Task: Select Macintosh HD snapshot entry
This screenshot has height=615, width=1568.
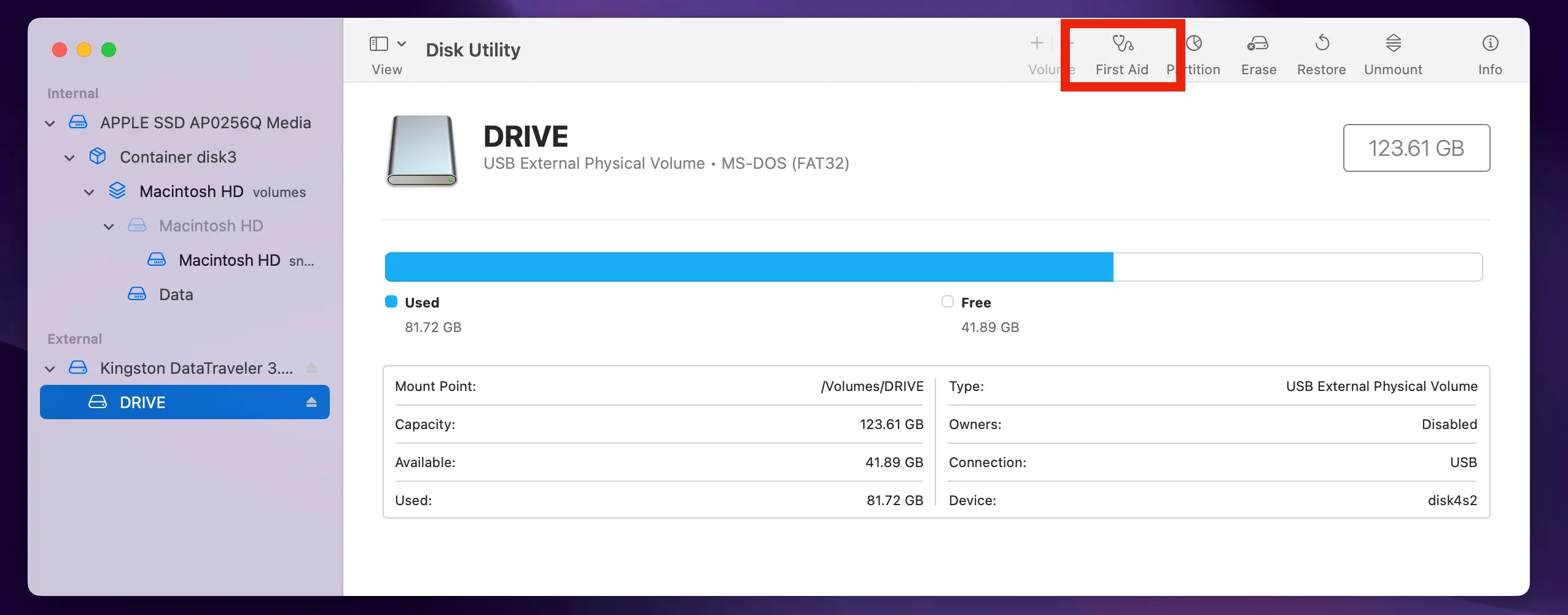Action: point(184,260)
